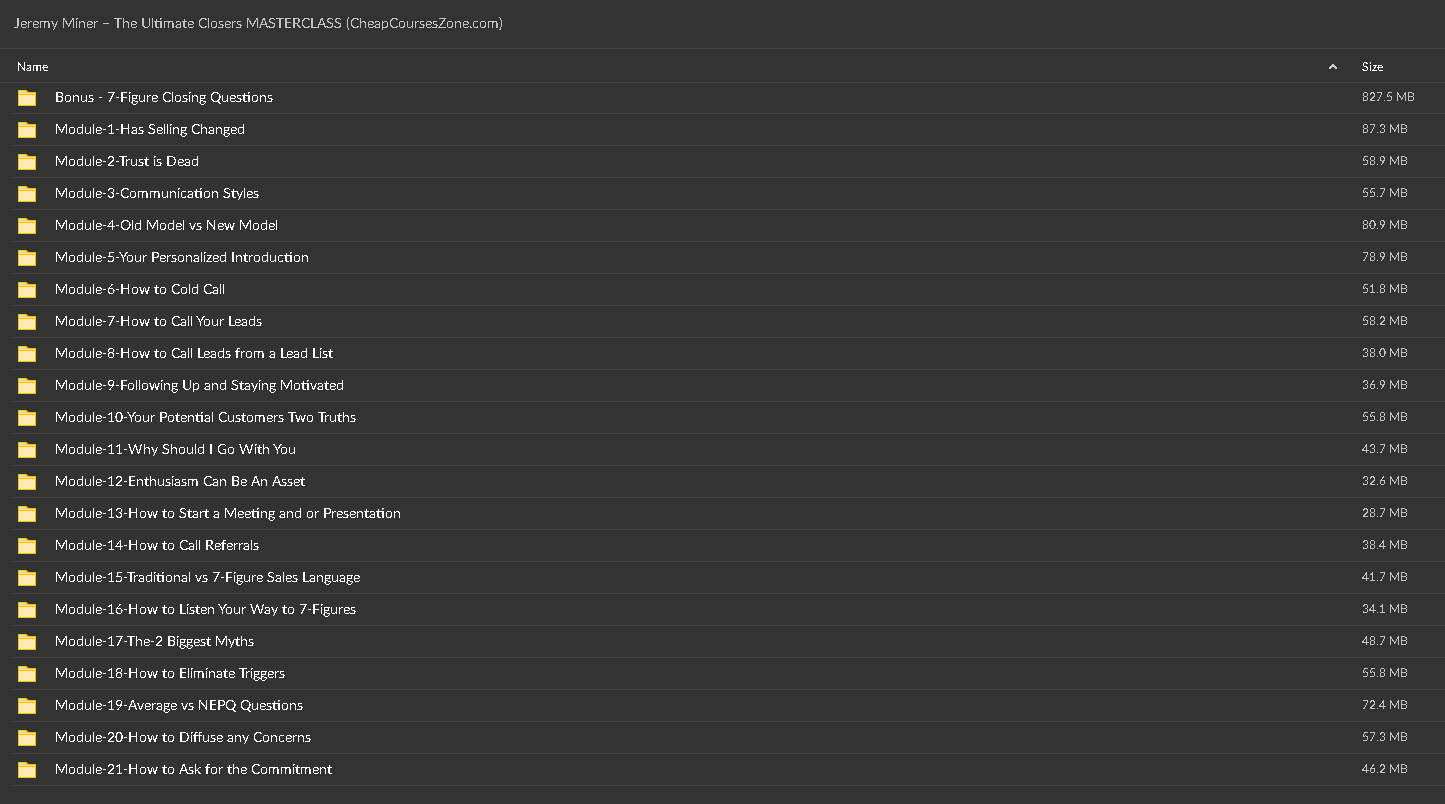Sort files by the Size column header
This screenshot has width=1445, height=804.
point(1372,67)
